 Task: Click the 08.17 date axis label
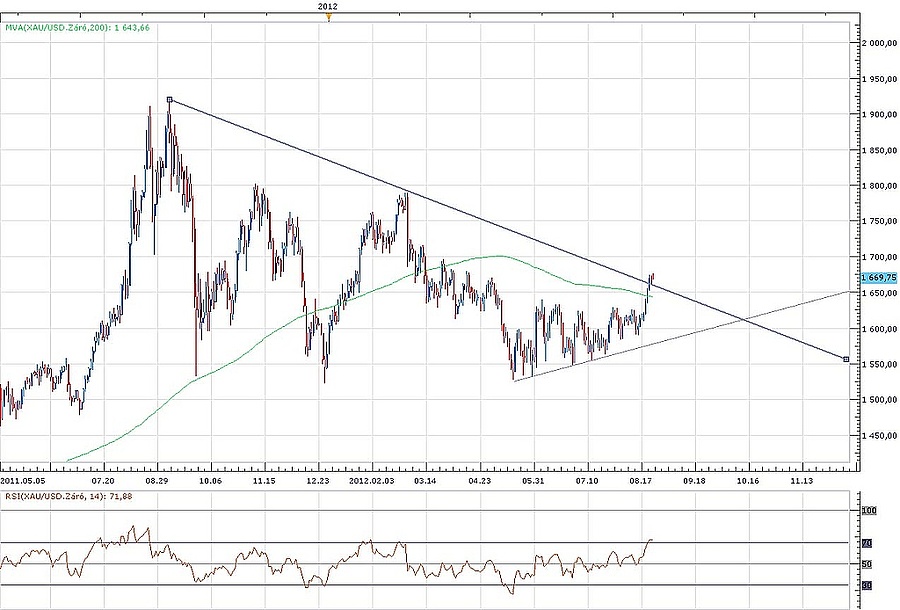tap(641, 480)
